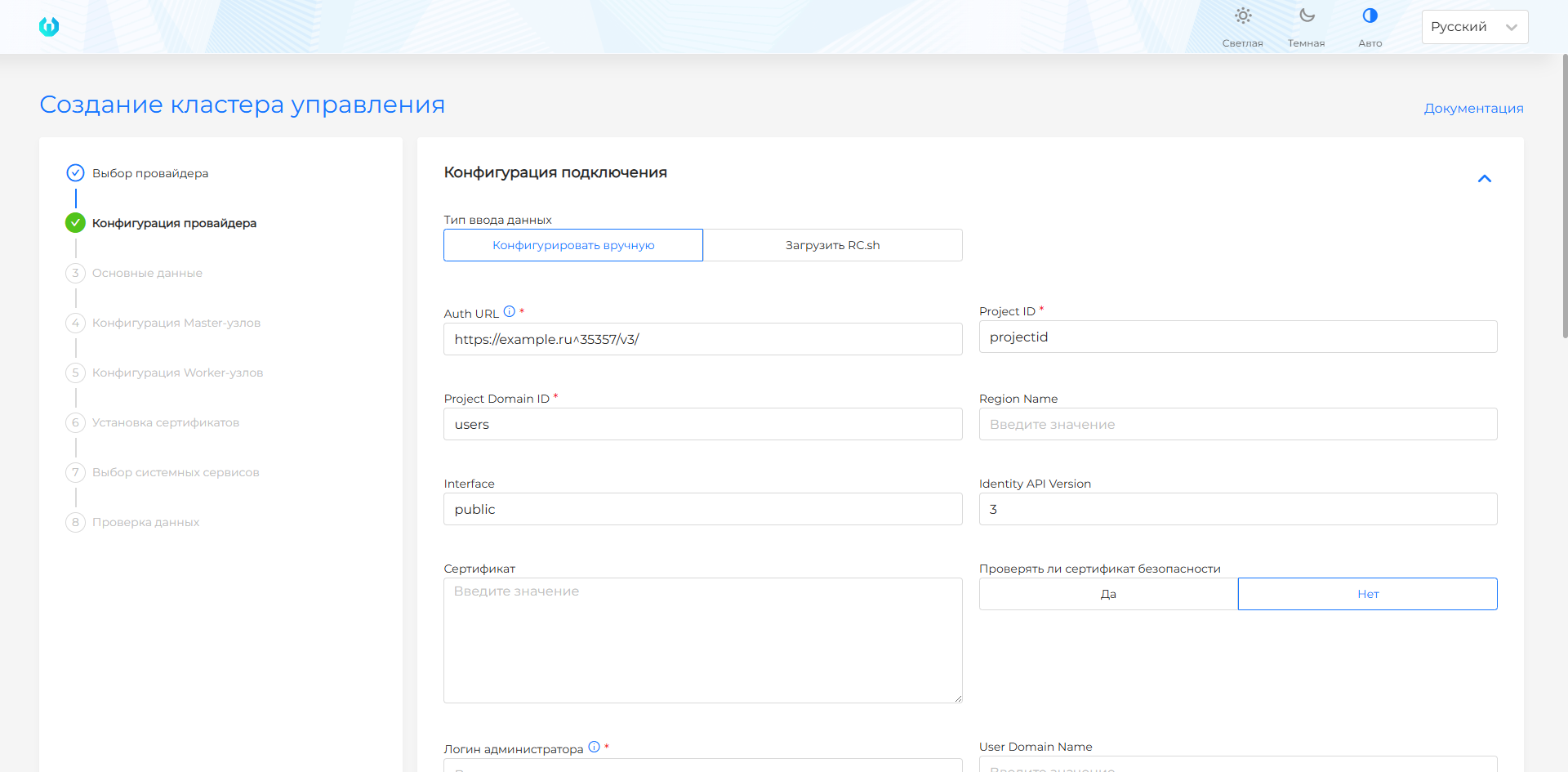Go to Конфигурация Master-узлов step
The width and height of the screenshot is (1568, 772).
coord(176,323)
